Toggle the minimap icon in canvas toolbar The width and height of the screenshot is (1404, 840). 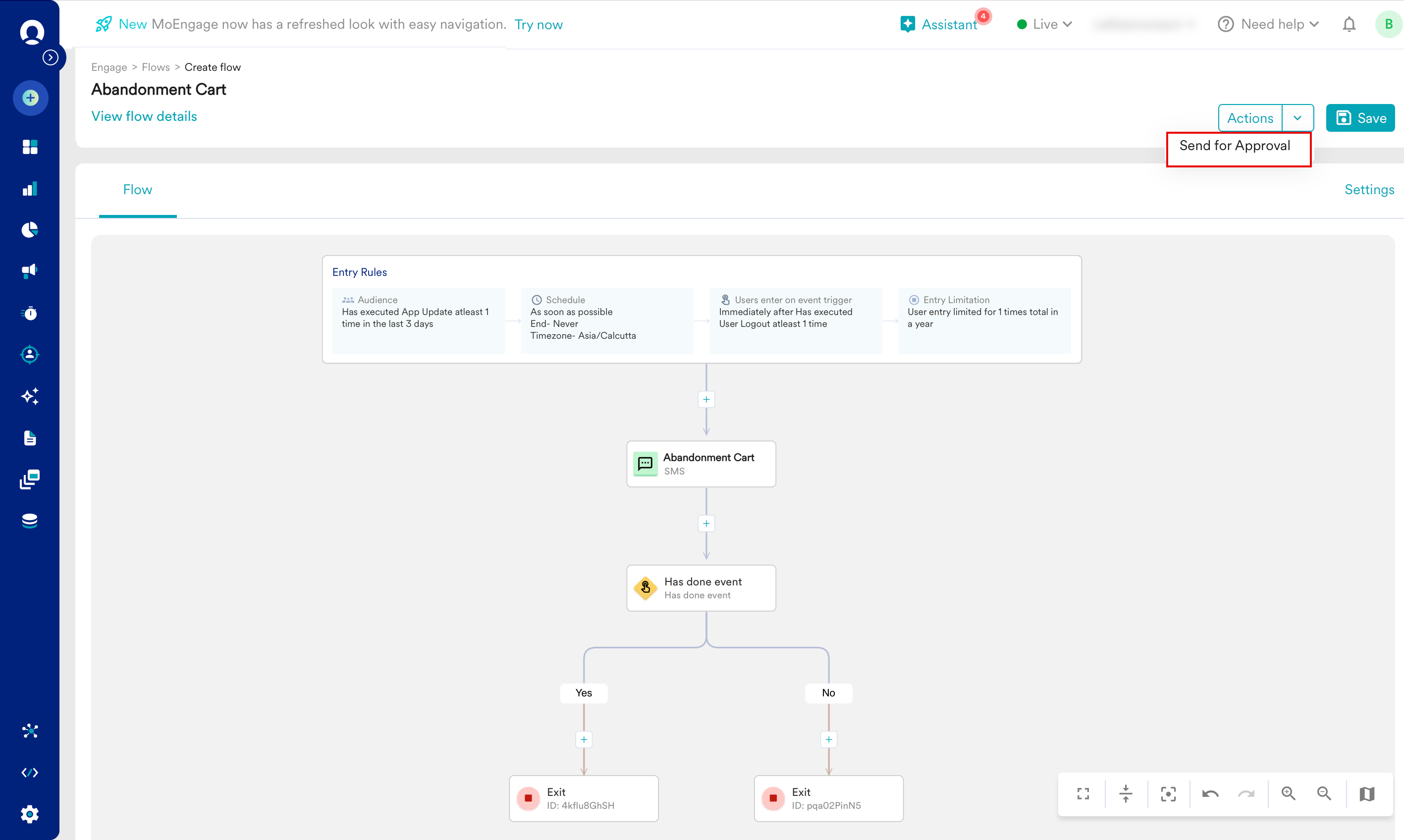[x=1367, y=793]
